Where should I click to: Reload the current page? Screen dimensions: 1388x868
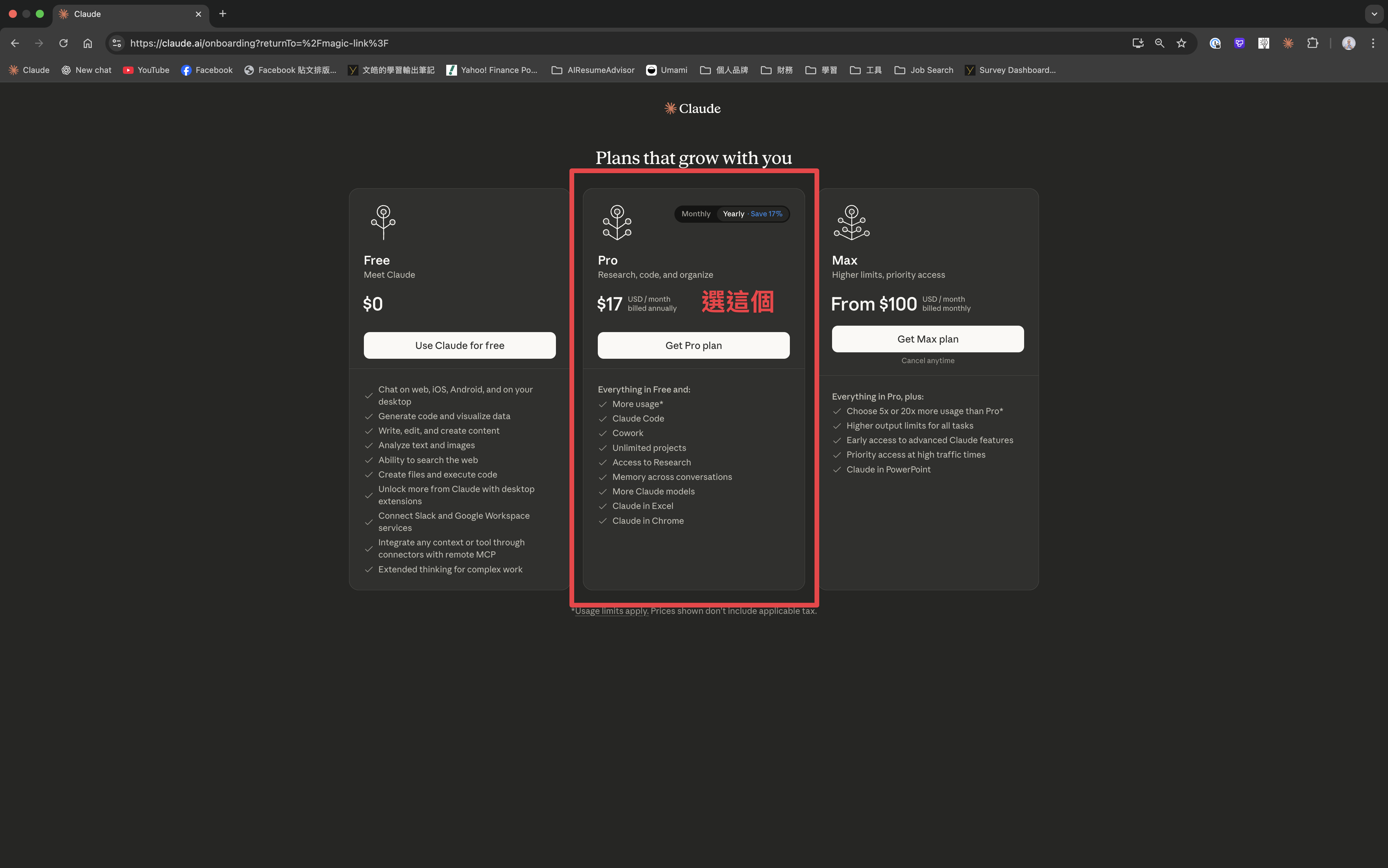tap(63, 43)
